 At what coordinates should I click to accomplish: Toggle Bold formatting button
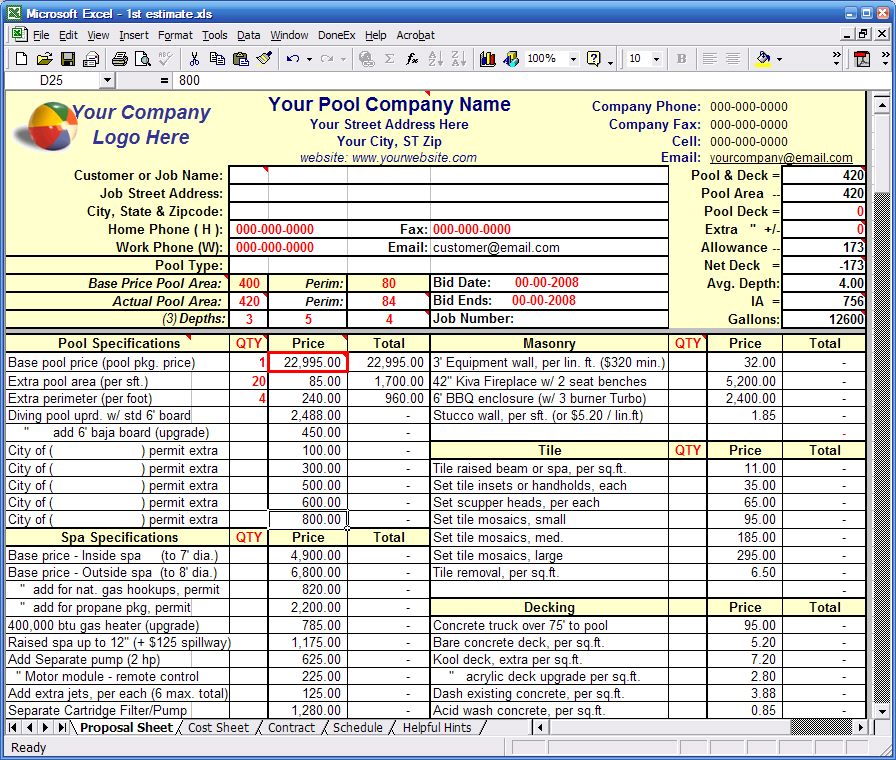(x=681, y=58)
